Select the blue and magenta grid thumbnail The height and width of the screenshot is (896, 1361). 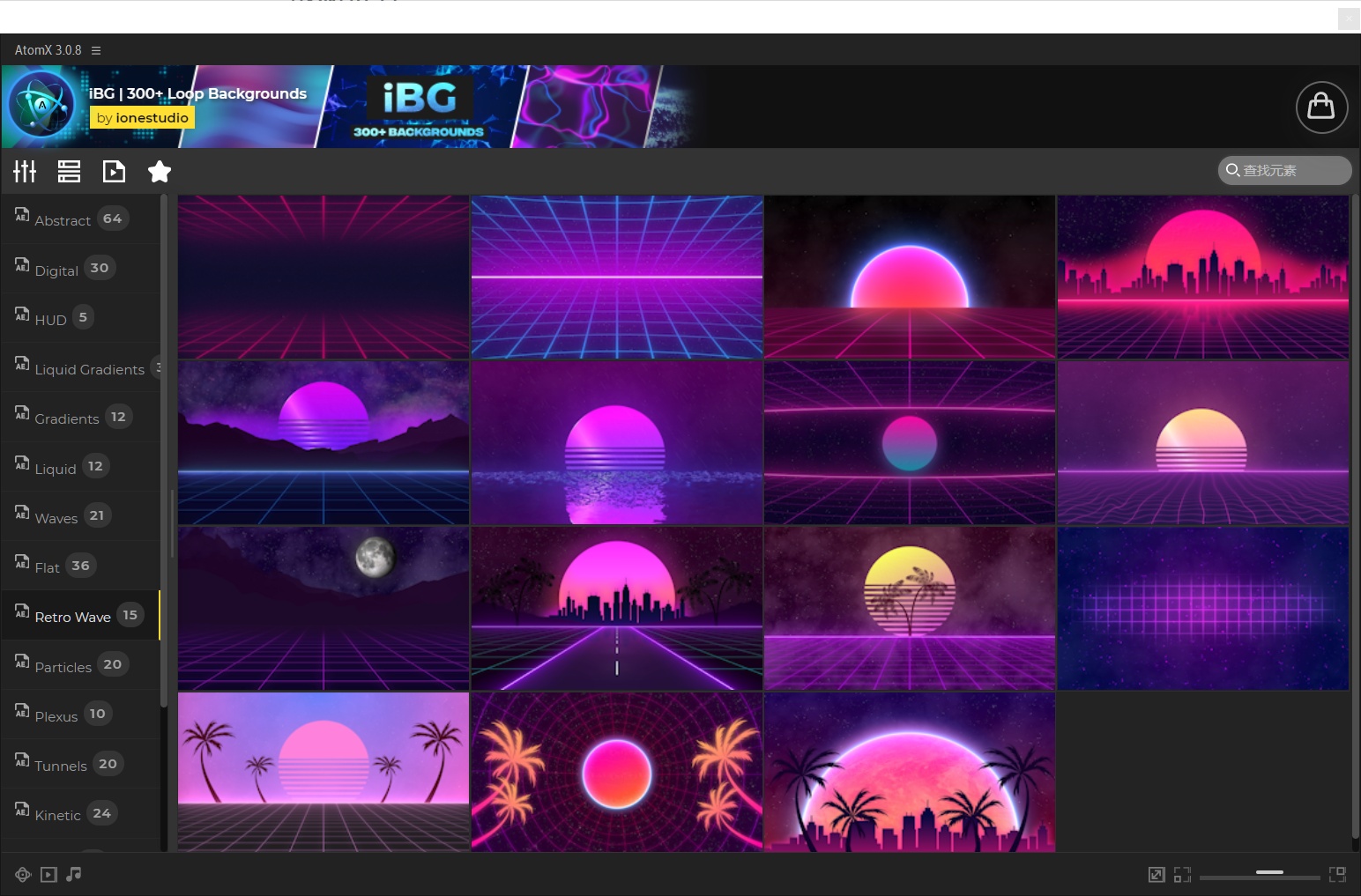(617, 277)
